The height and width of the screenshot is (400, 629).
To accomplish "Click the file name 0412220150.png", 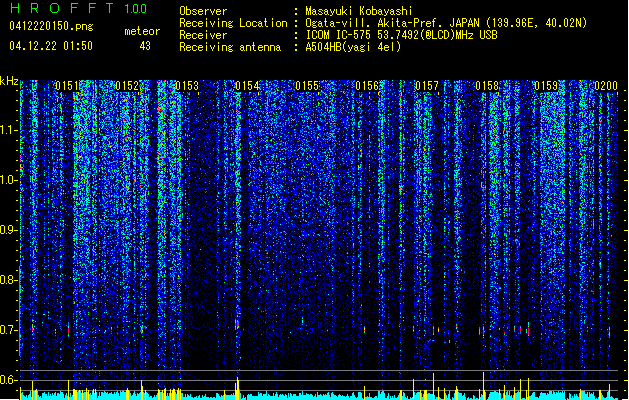I will point(51,26).
